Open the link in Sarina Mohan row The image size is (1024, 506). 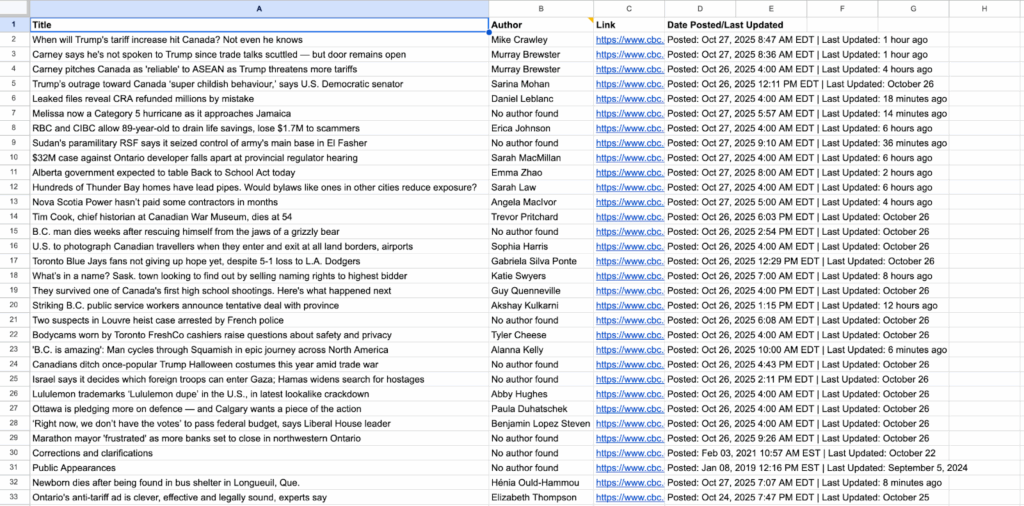click(x=630, y=84)
